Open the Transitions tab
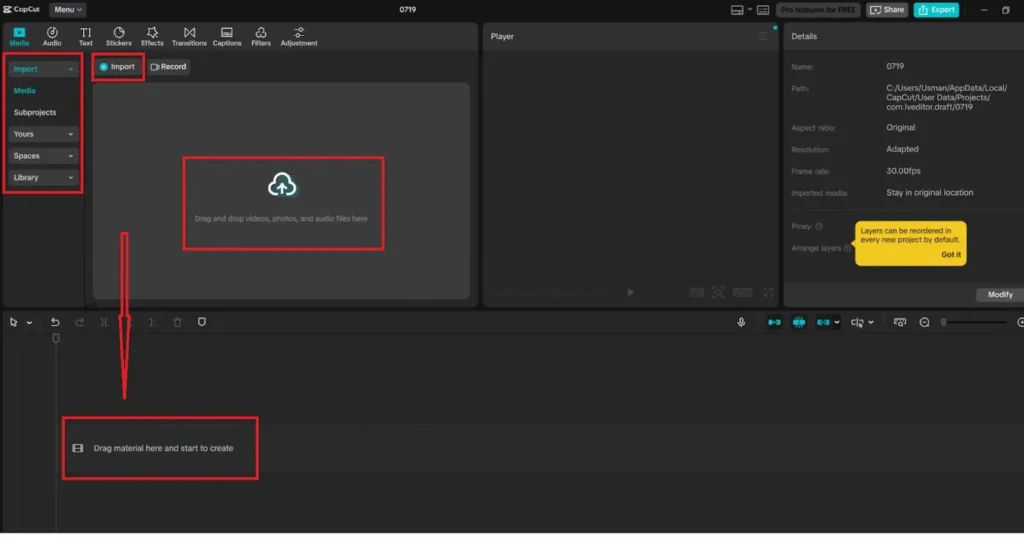The height and width of the screenshot is (544, 1024). click(x=189, y=37)
